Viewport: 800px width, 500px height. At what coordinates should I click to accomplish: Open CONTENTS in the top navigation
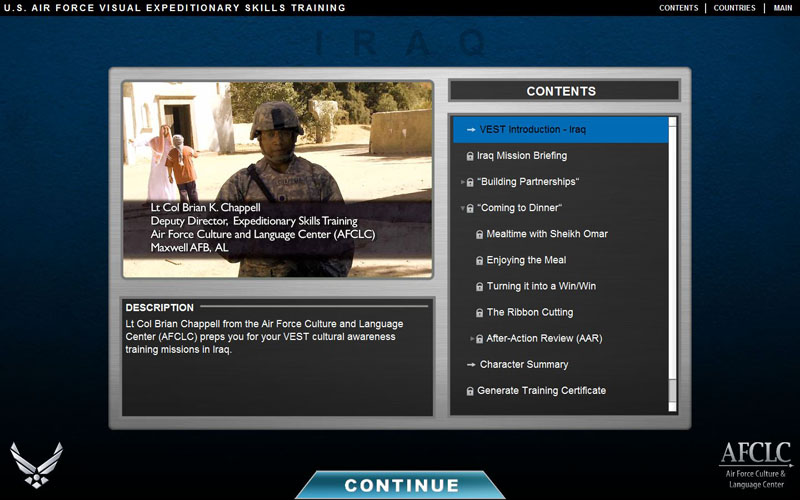tap(679, 8)
